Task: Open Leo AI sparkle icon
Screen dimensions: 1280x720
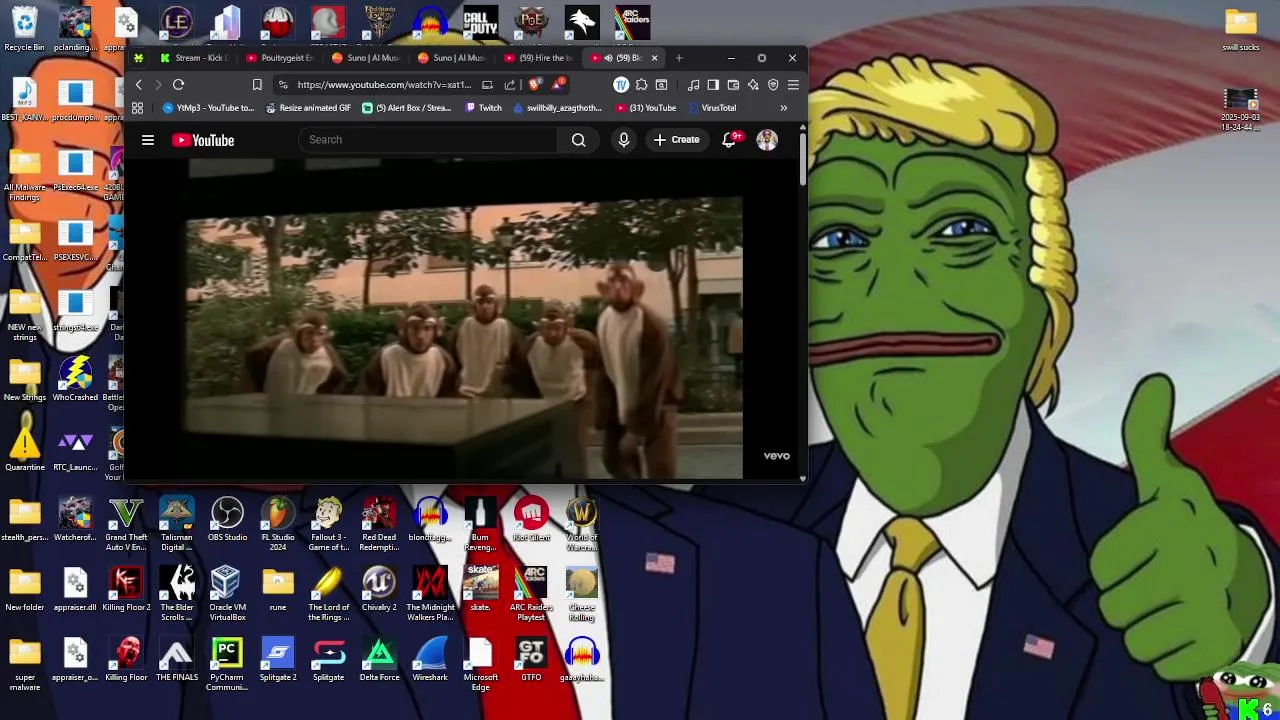Action: [x=753, y=85]
